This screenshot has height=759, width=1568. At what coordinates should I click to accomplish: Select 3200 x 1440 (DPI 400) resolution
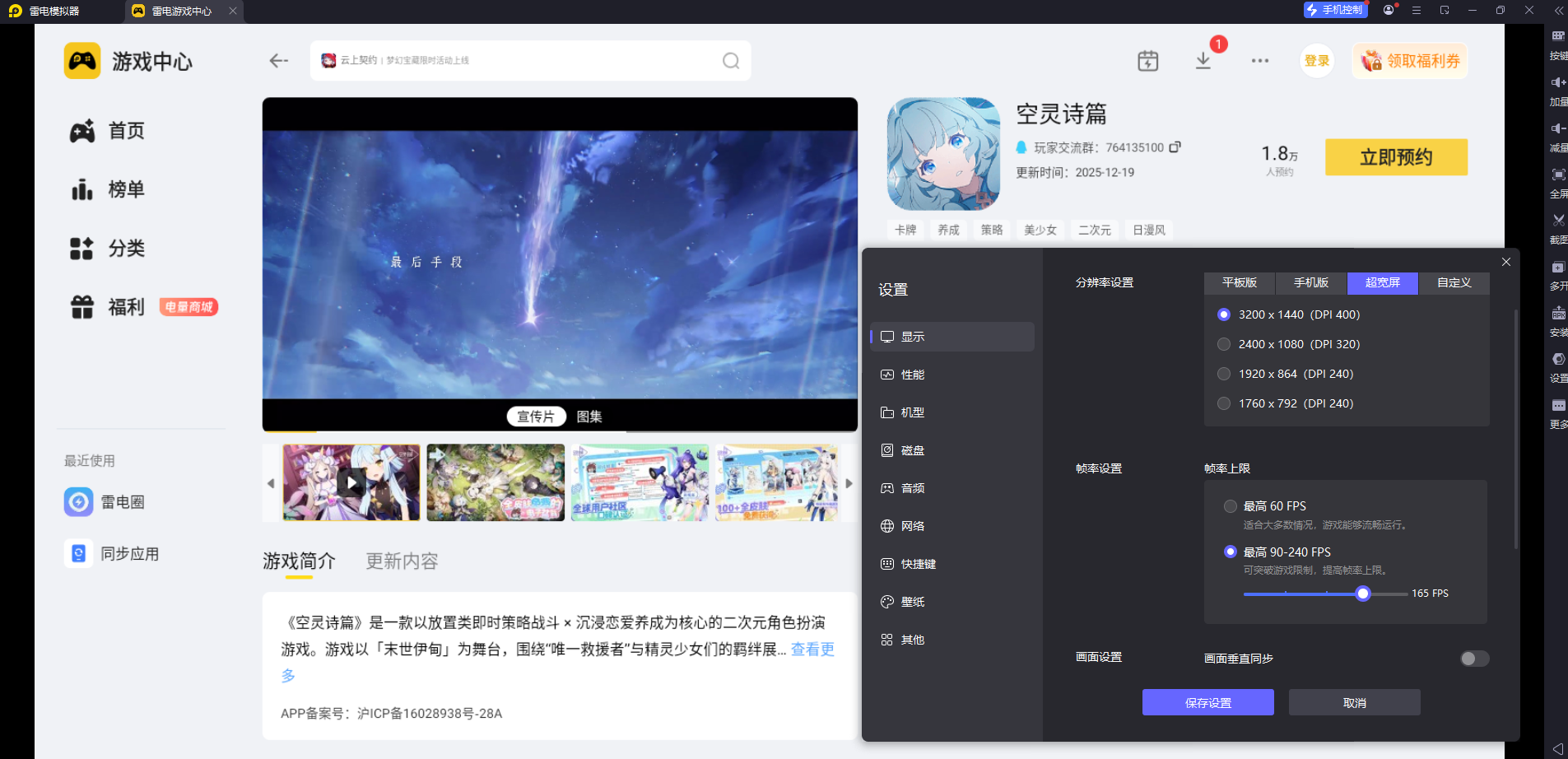point(1224,314)
